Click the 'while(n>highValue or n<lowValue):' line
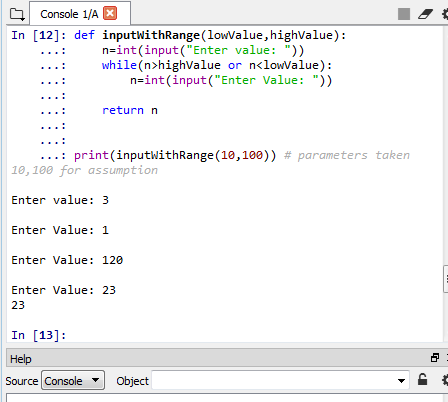This screenshot has width=448, height=402. [217, 65]
